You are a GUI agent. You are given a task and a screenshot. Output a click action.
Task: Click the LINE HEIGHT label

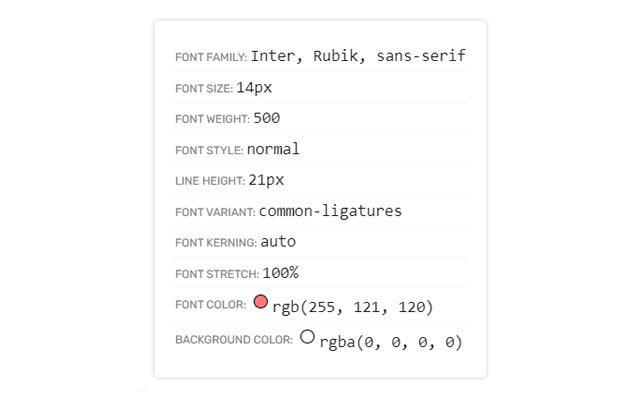210,182
